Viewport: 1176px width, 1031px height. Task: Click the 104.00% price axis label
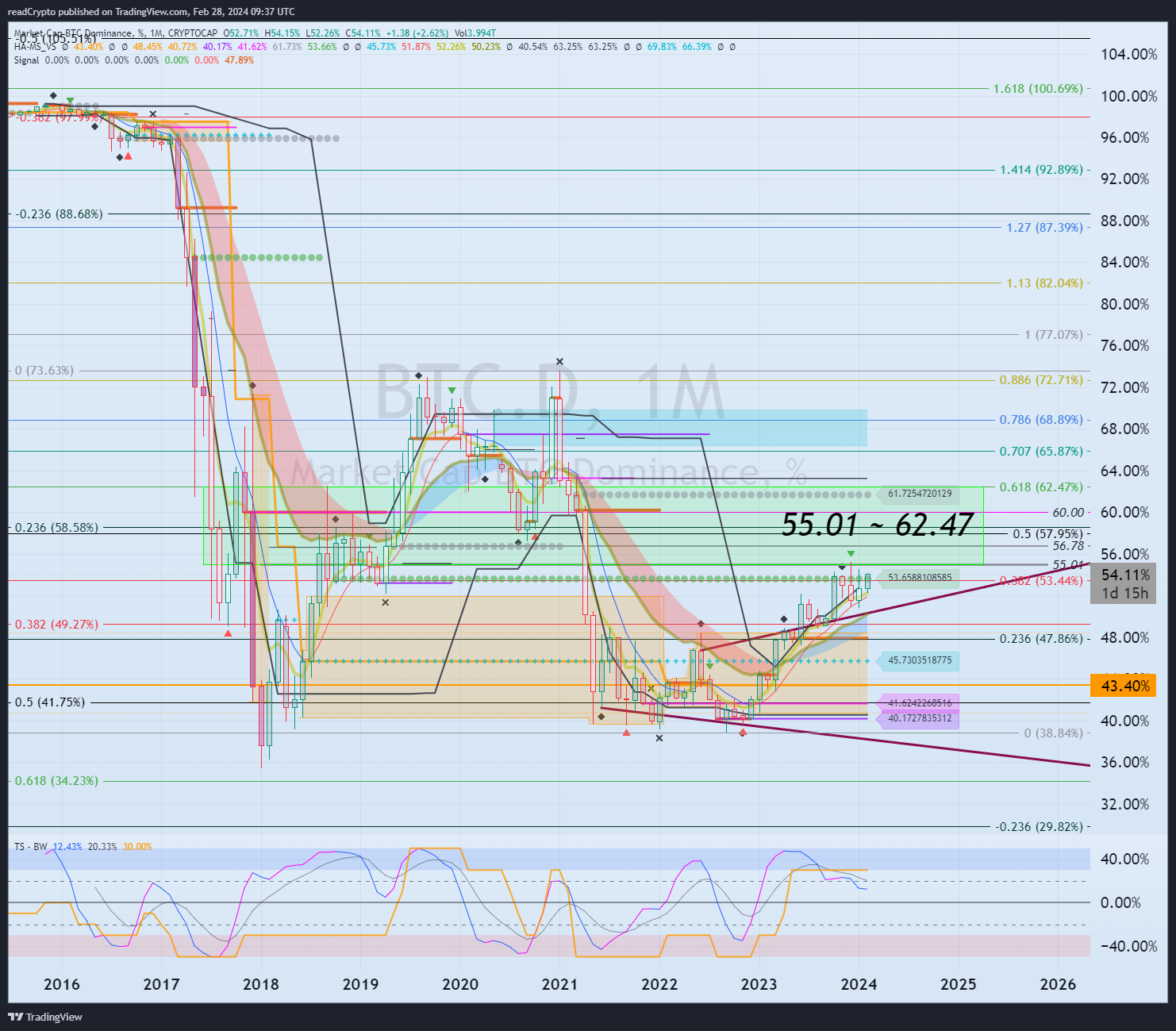click(1129, 54)
